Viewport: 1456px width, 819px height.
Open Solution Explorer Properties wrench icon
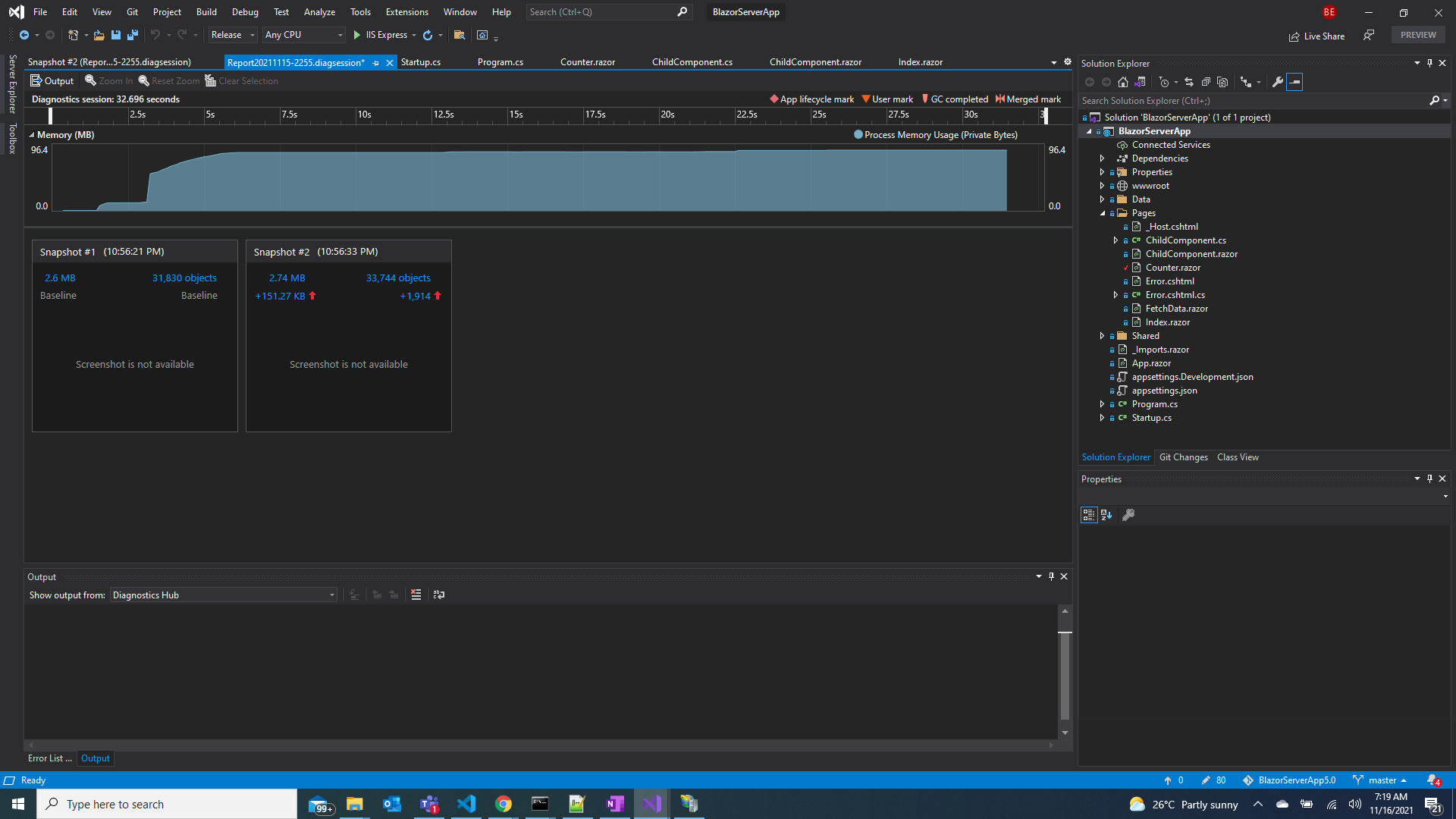click(1277, 82)
